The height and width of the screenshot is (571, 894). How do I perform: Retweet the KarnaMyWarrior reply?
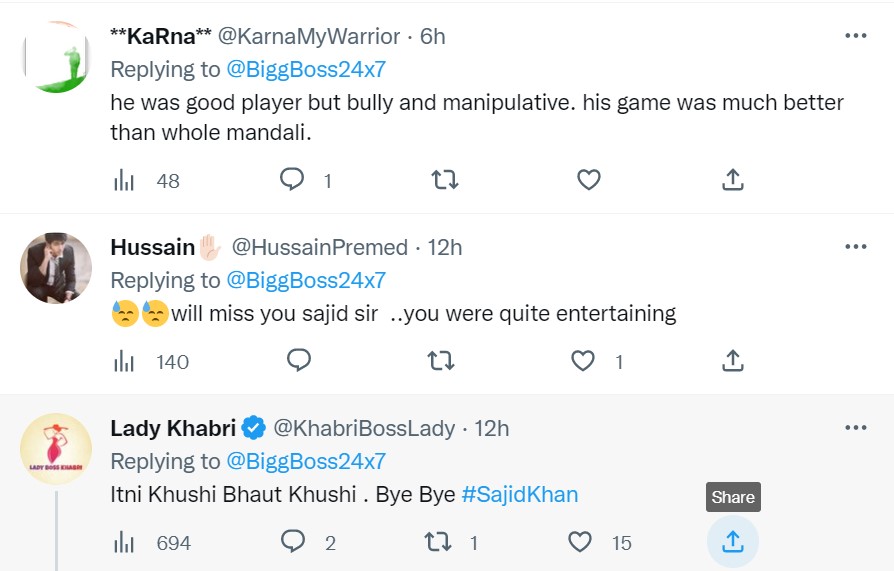tap(443, 180)
